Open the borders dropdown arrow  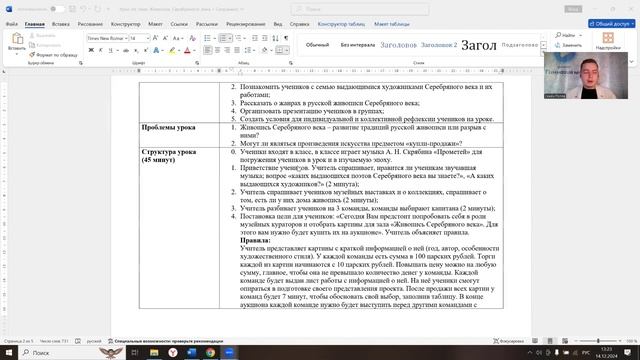click(287, 51)
